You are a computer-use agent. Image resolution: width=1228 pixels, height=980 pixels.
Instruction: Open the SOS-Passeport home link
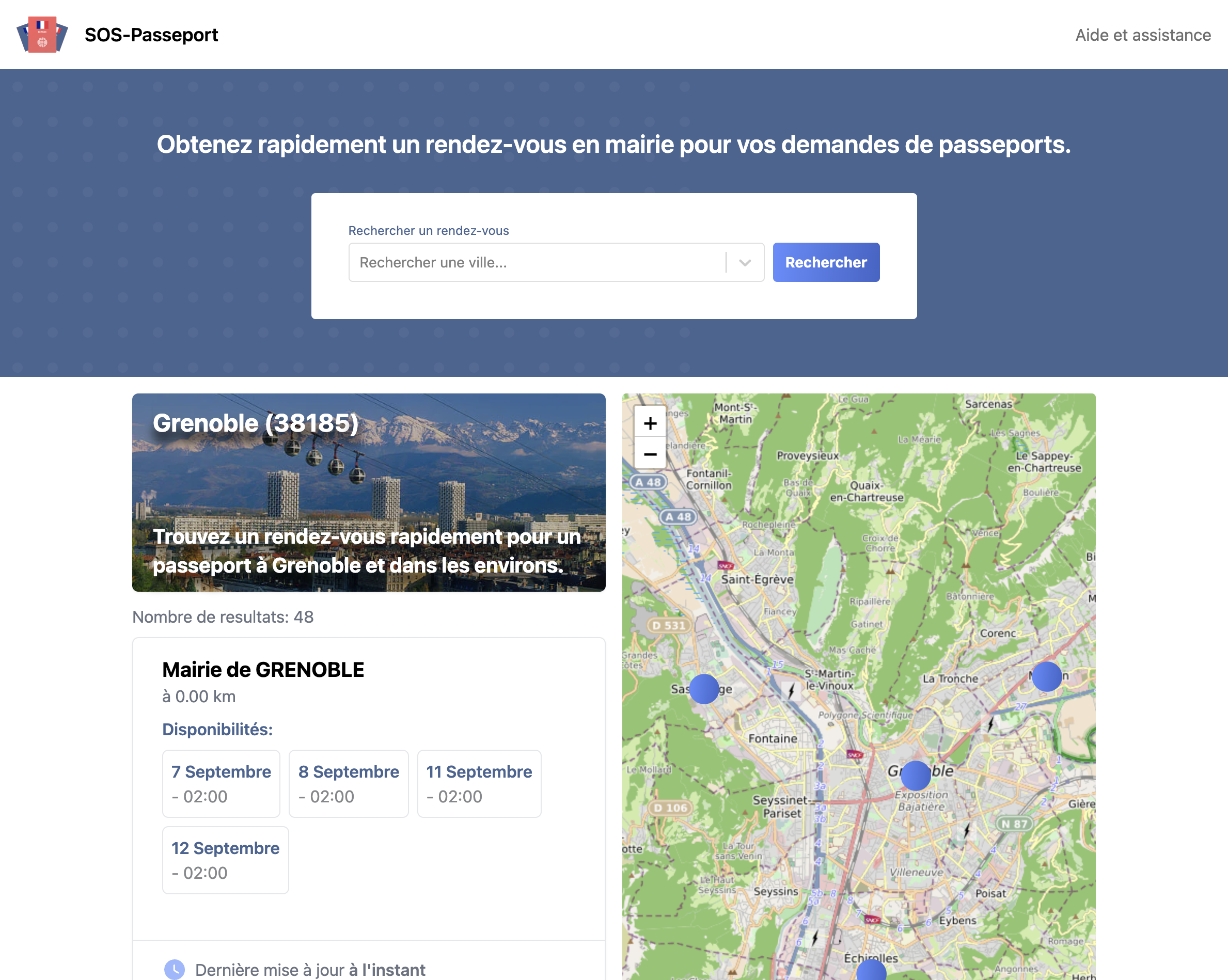[151, 35]
